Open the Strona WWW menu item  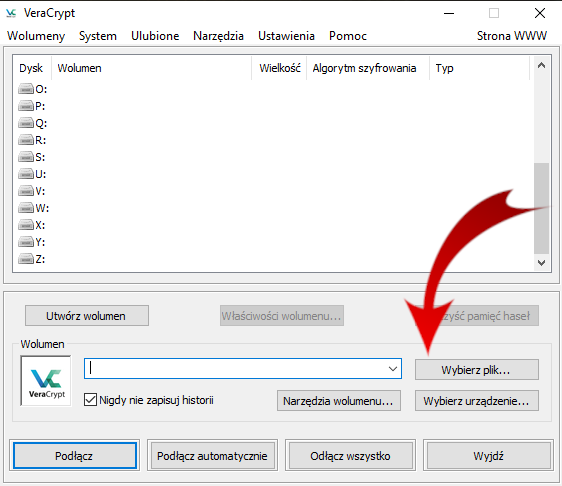coord(512,36)
